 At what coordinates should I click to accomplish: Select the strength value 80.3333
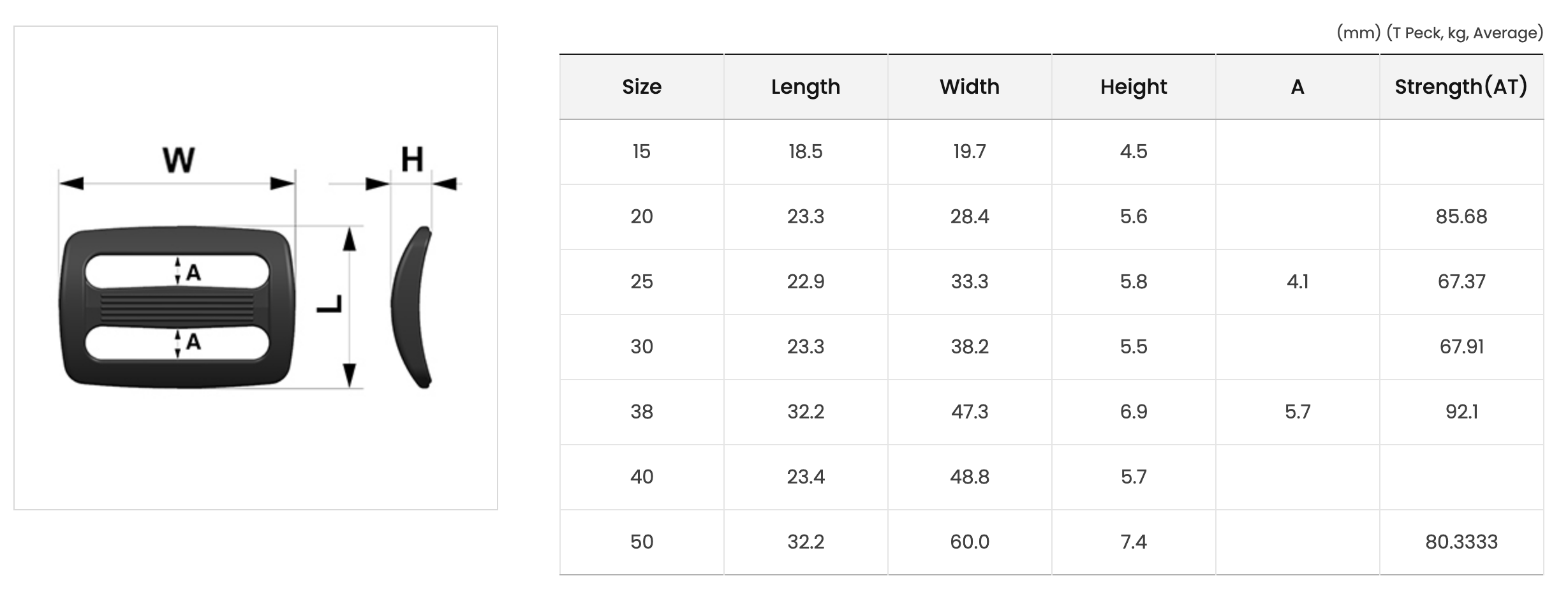(1461, 542)
